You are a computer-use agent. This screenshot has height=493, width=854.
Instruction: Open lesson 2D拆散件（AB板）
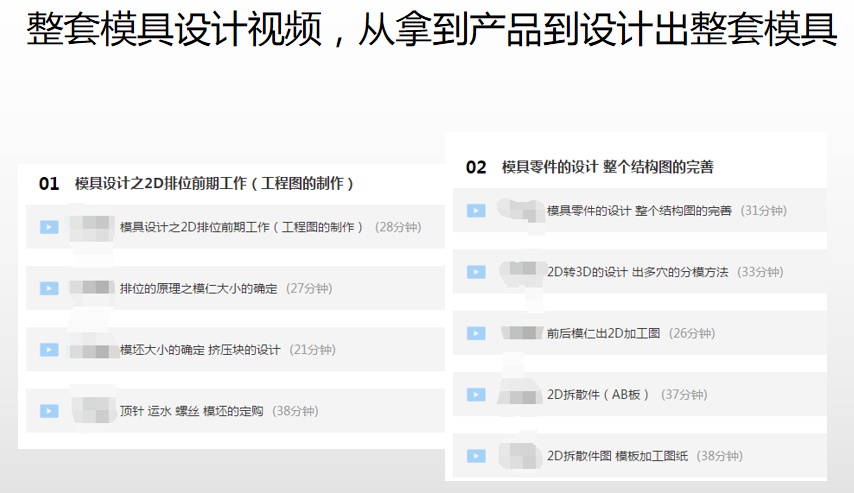pos(597,394)
